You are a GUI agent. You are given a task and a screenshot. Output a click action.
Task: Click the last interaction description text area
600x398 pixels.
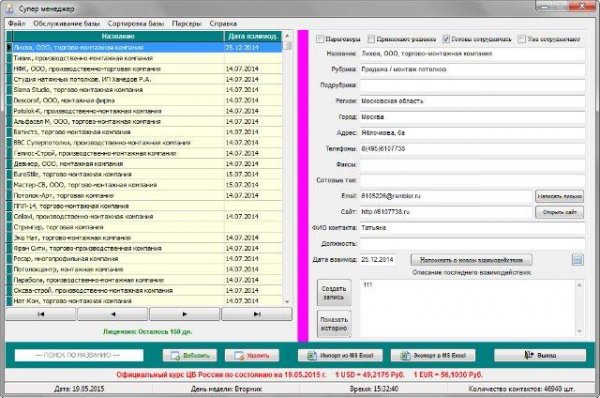pyautogui.click(x=468, y=308)
